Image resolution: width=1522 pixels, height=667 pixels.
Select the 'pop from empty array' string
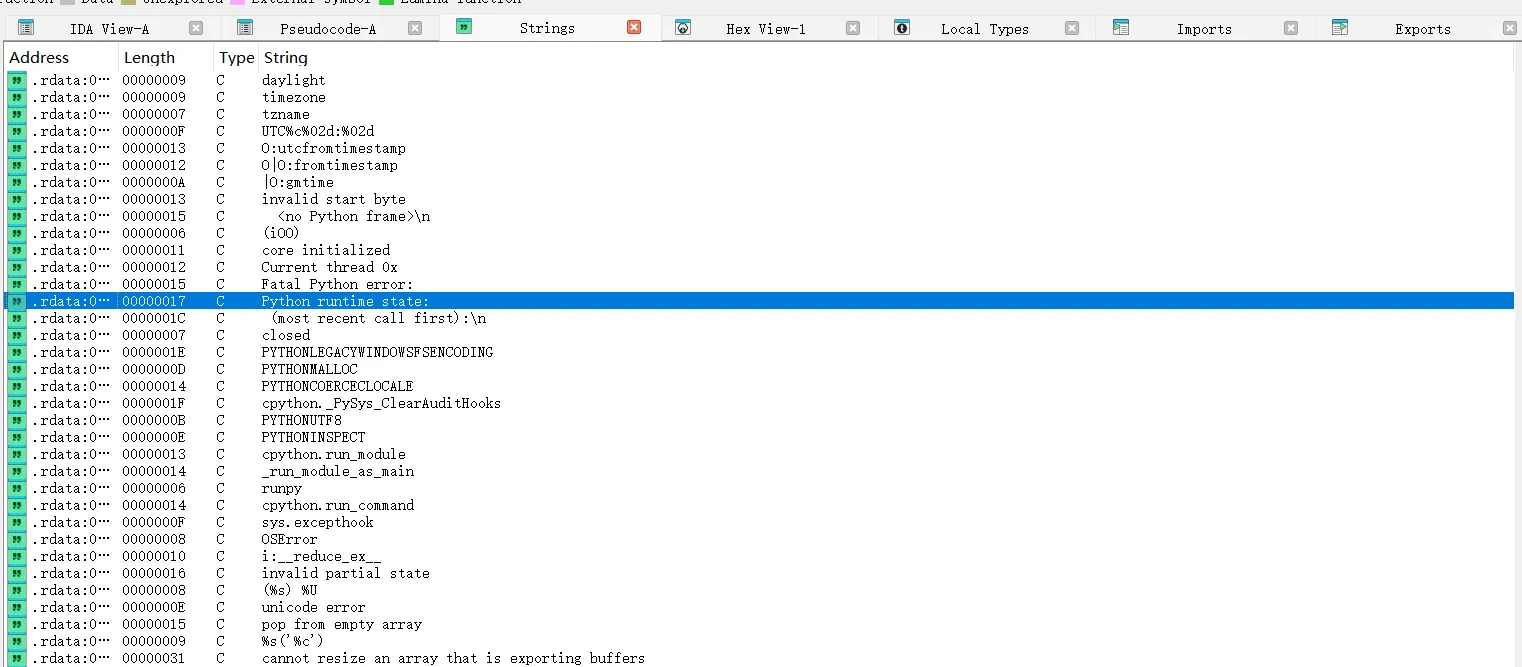tap(341, 624)
